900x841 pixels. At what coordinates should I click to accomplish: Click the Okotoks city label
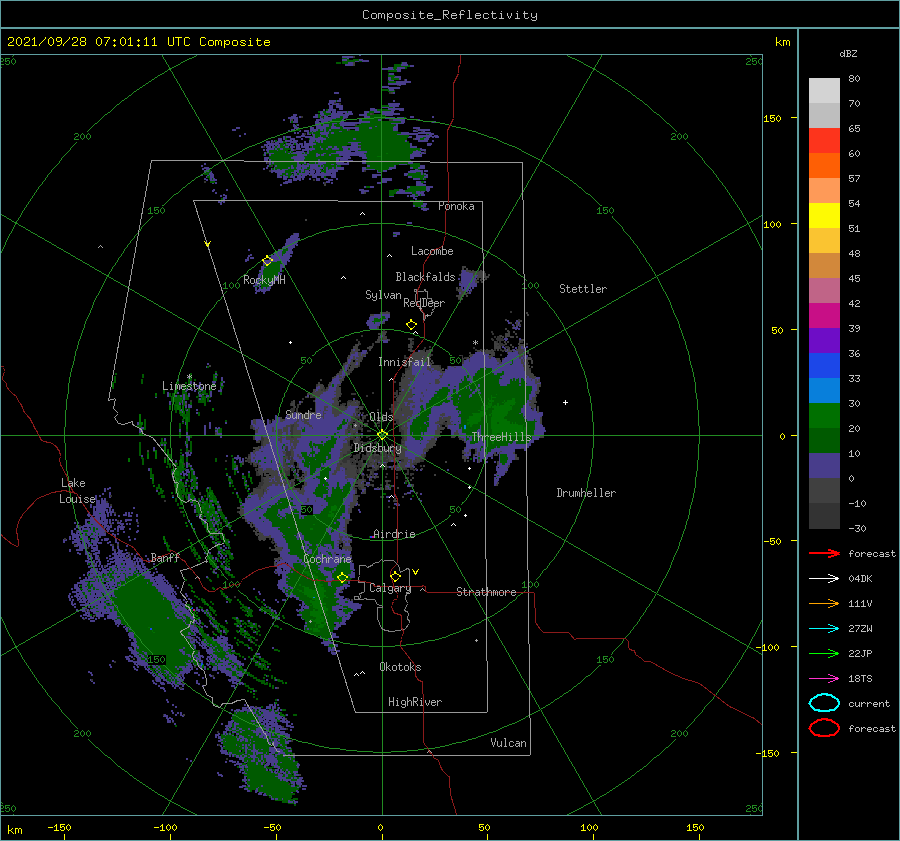[400, 667]
